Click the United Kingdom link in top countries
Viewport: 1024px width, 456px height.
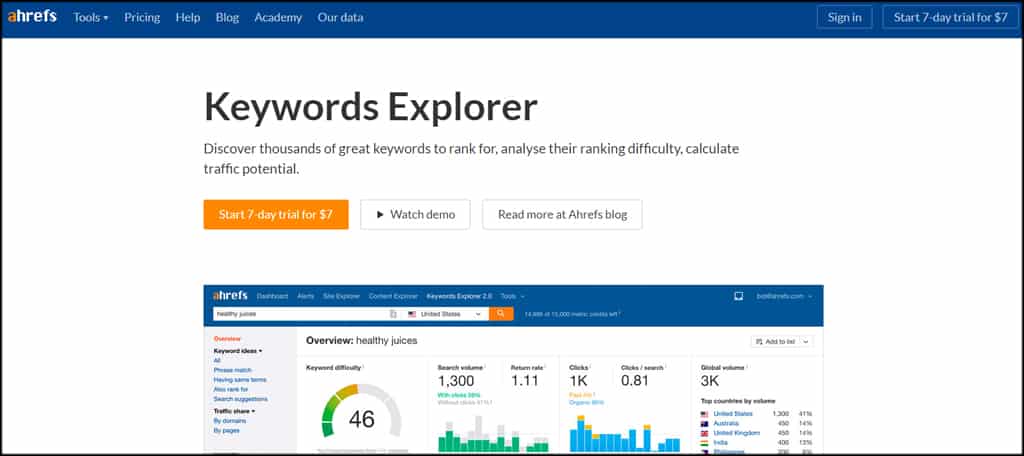point(737,433)
